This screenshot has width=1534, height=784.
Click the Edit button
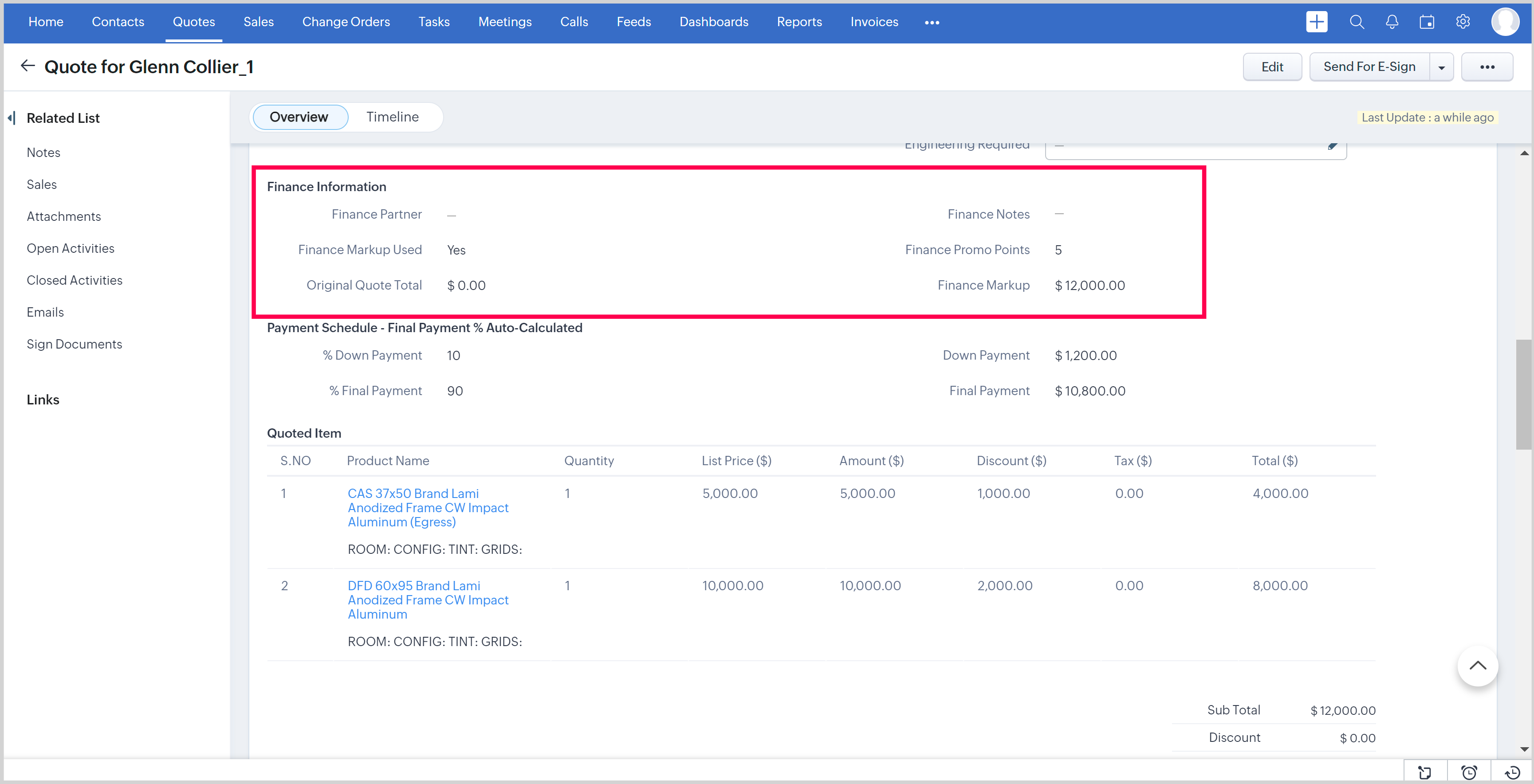point(1271,67)
